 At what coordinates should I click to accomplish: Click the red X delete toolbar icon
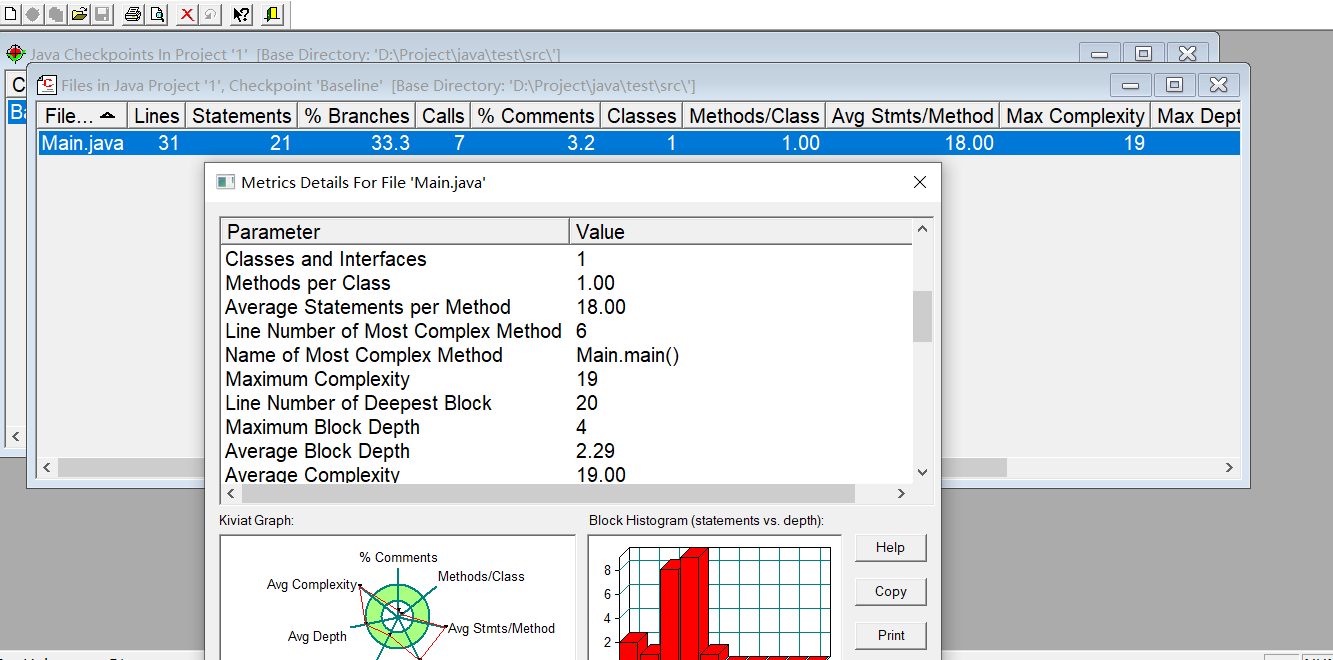[x=187, y=14]
